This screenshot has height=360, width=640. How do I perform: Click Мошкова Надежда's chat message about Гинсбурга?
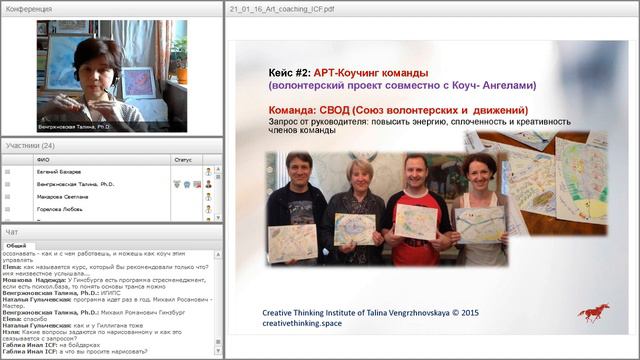pyautogui.click(x=104, y=283)
